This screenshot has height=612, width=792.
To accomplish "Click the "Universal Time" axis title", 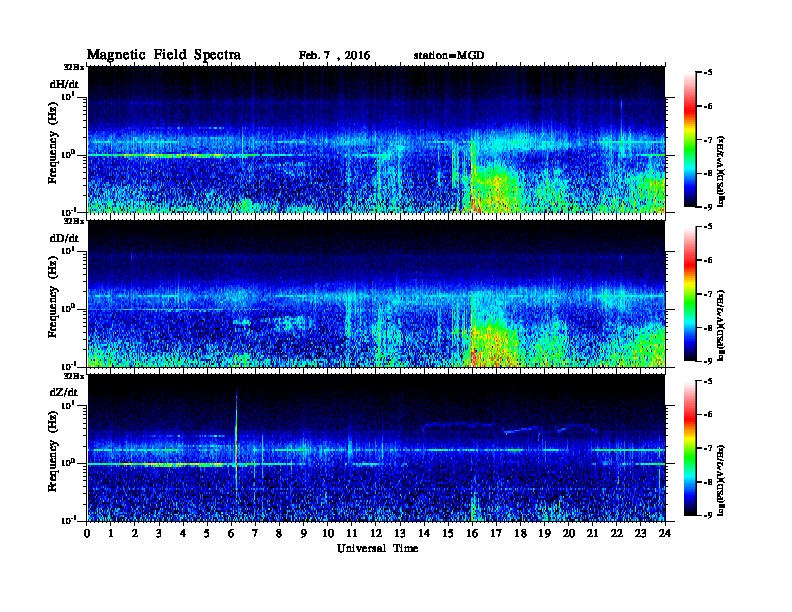I will (377, 548).
